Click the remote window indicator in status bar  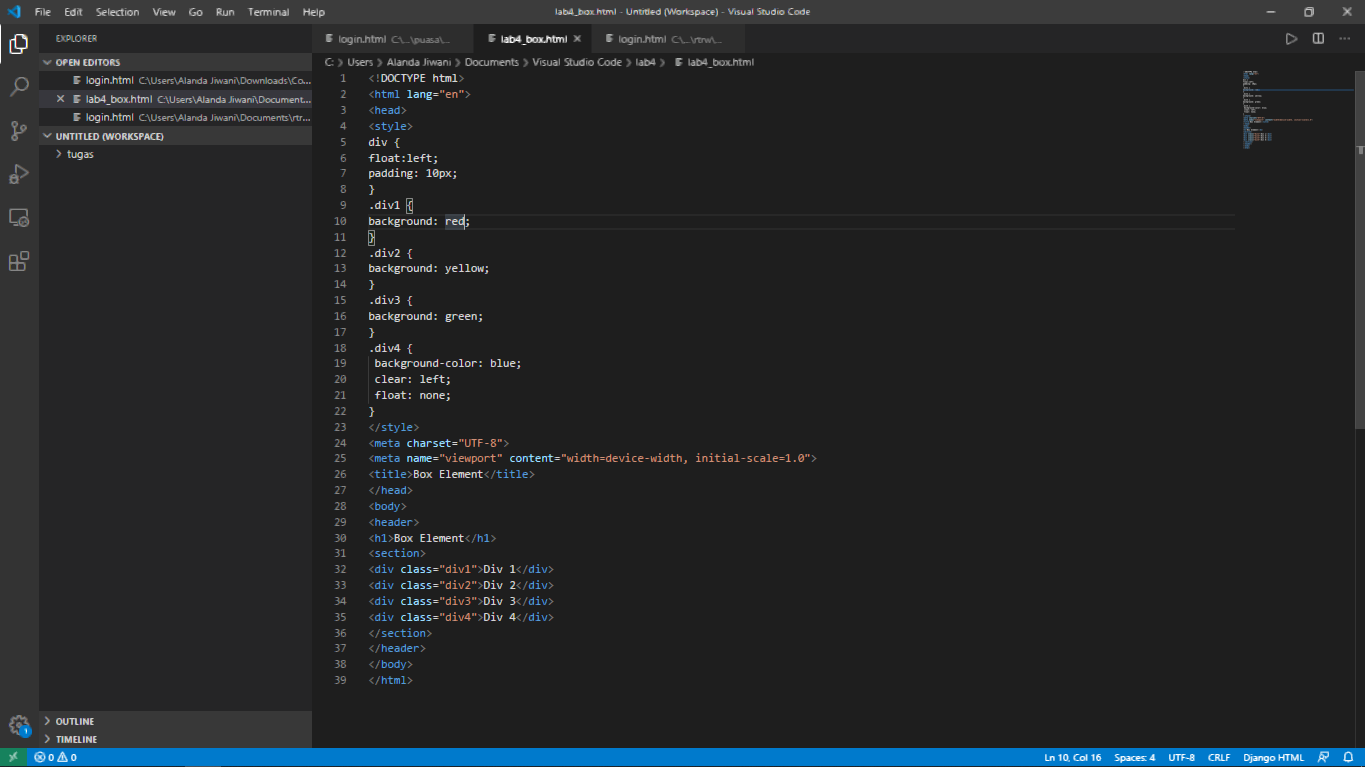(13, 757)
